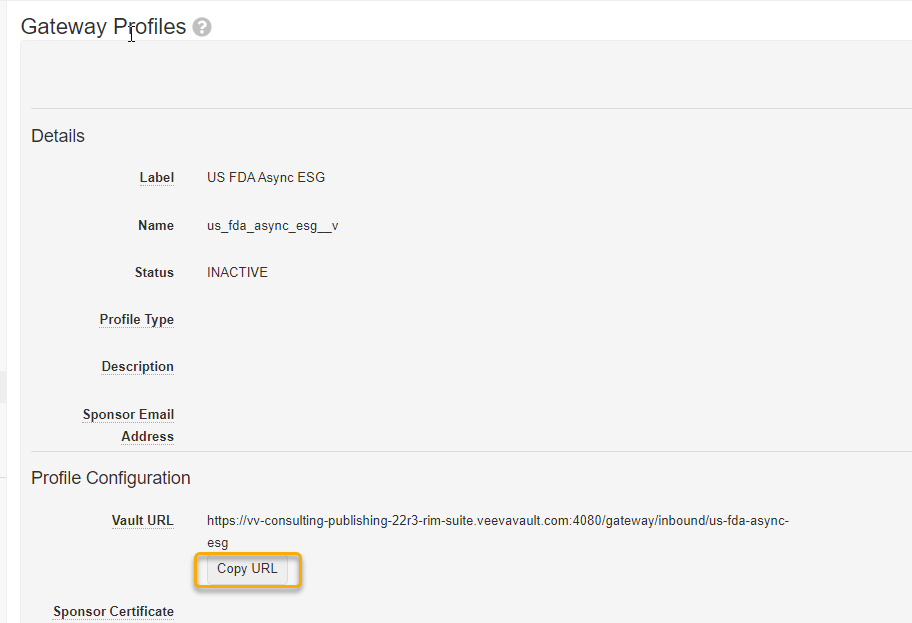The height and width of the screenshot is (623, 912).
Task: Click the Name field label
Action: click(x=156, y=225)
